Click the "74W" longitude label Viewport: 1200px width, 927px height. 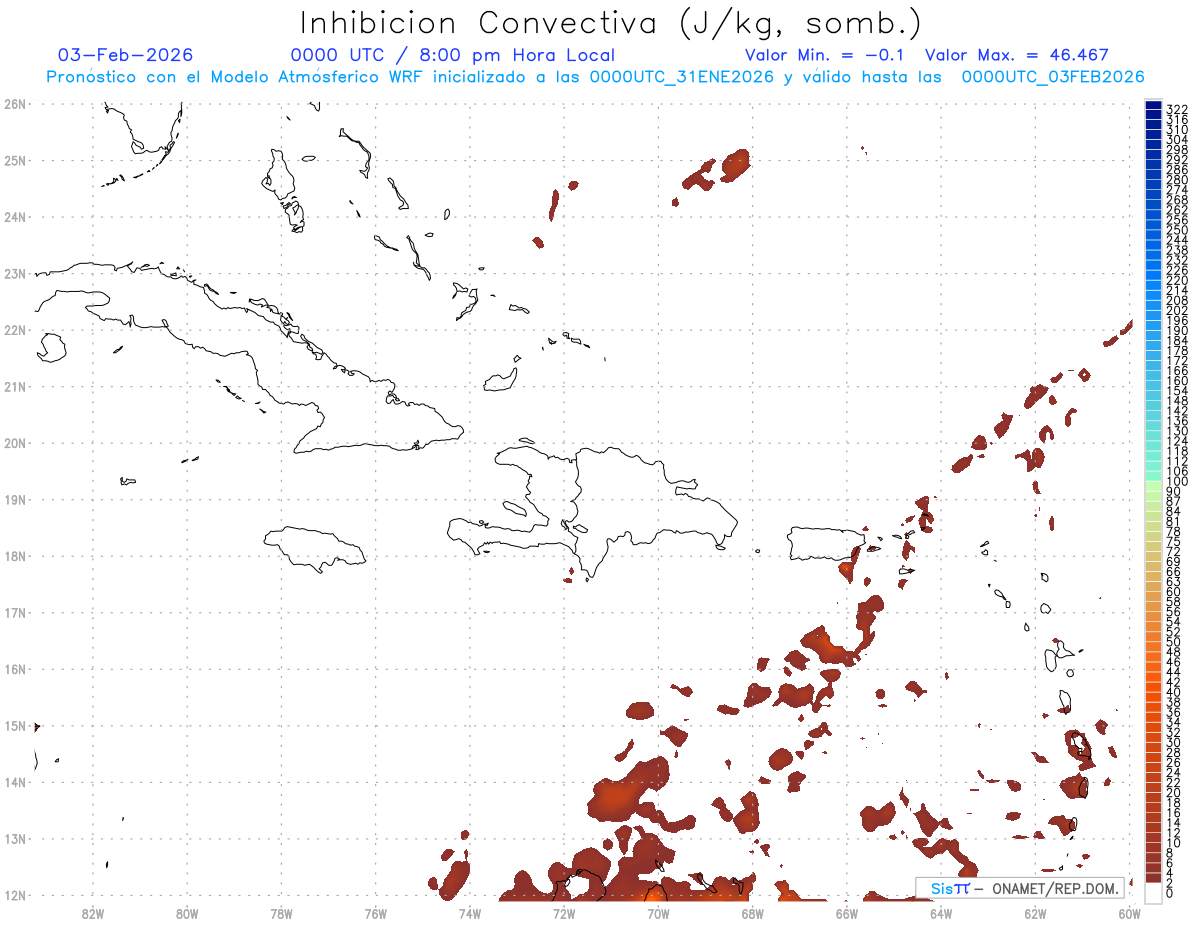tap(470, 913)
